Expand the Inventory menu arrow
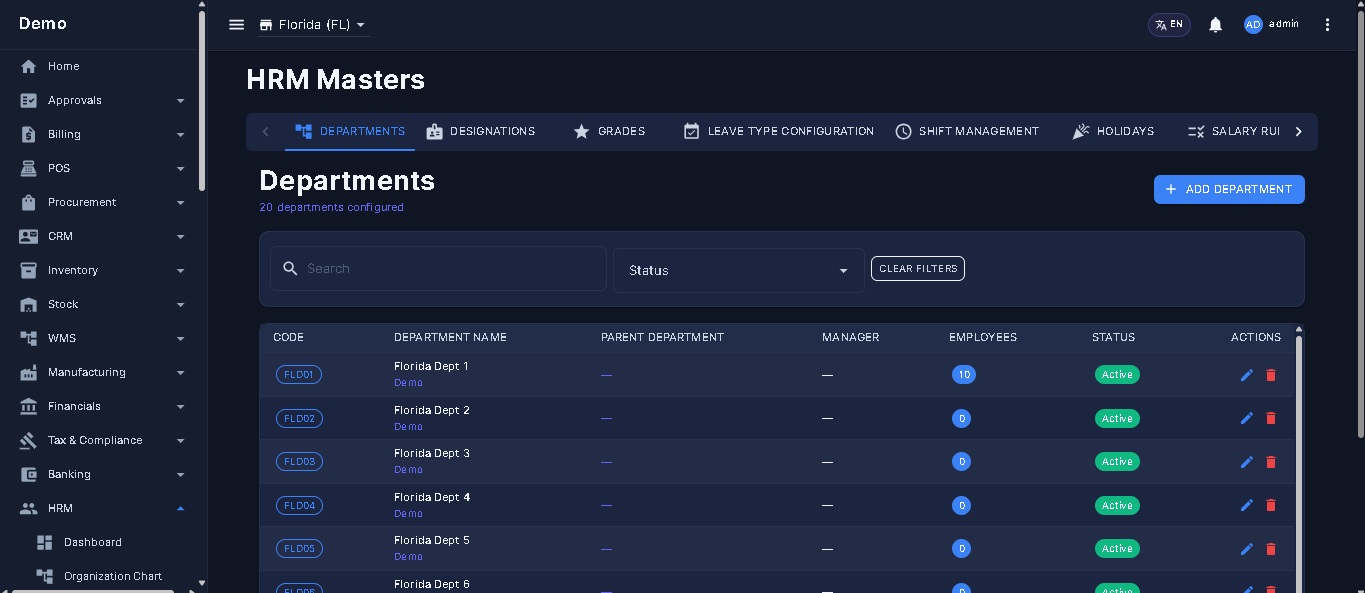 tap(181, 271)
